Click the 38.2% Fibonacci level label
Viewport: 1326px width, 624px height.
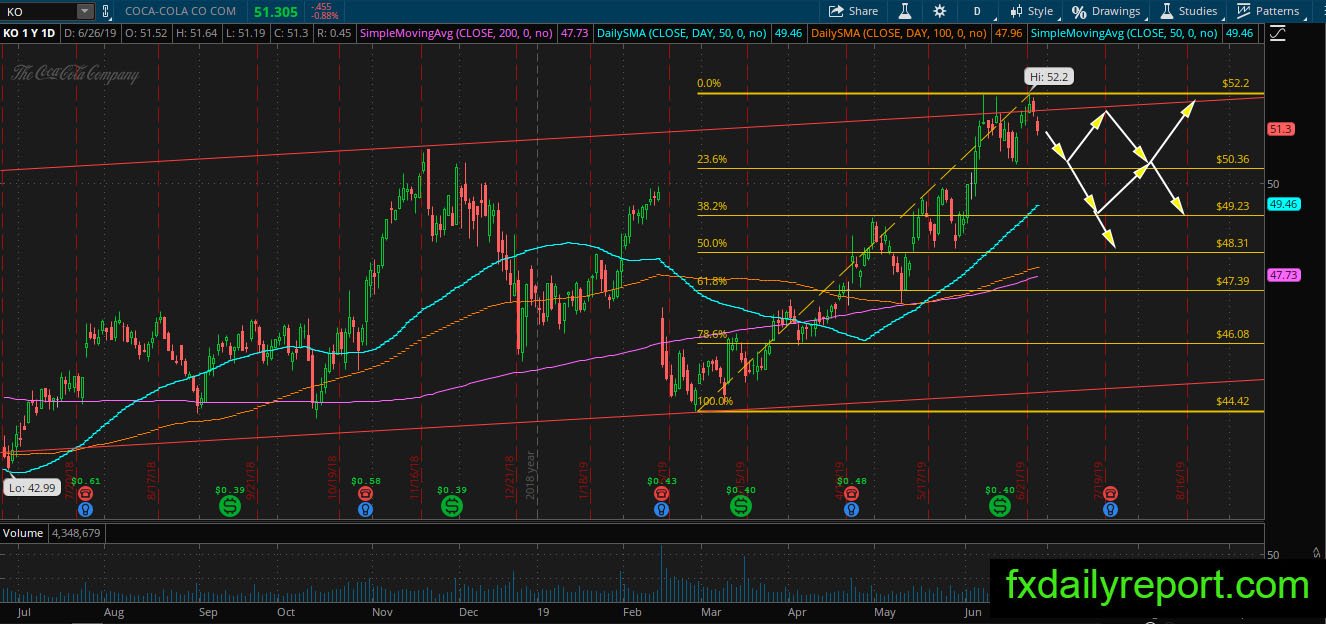pyautogui.click(x=712, y=206)
